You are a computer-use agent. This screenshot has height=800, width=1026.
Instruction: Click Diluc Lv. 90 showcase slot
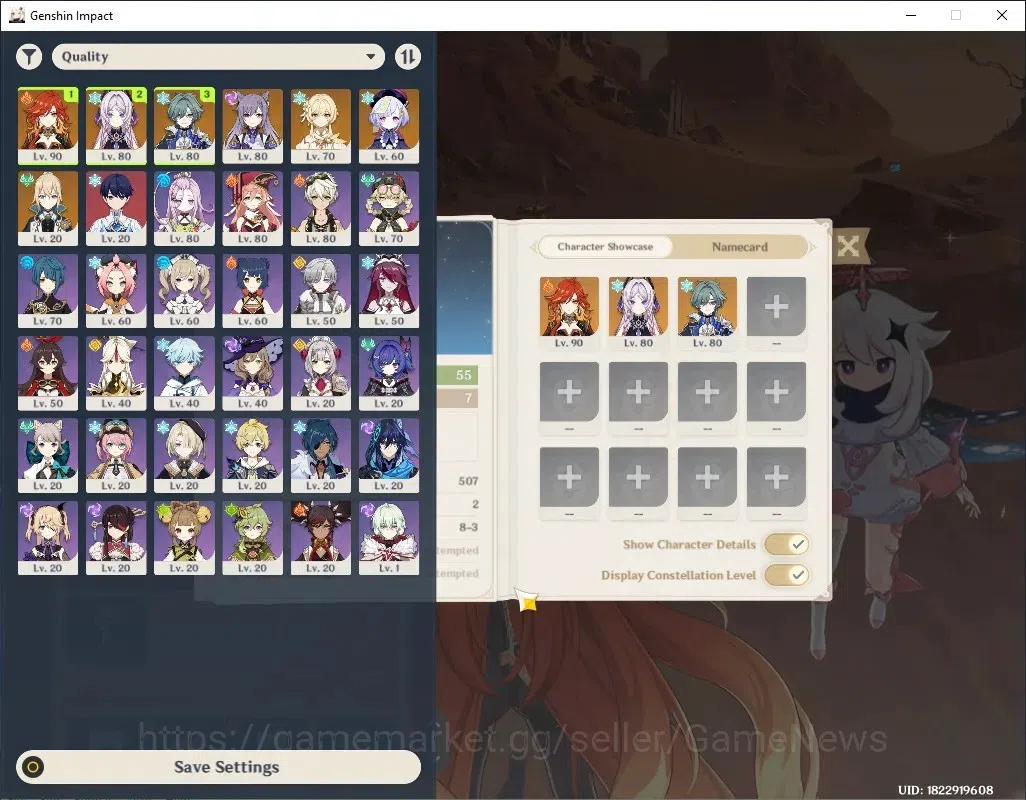[569, 313]
